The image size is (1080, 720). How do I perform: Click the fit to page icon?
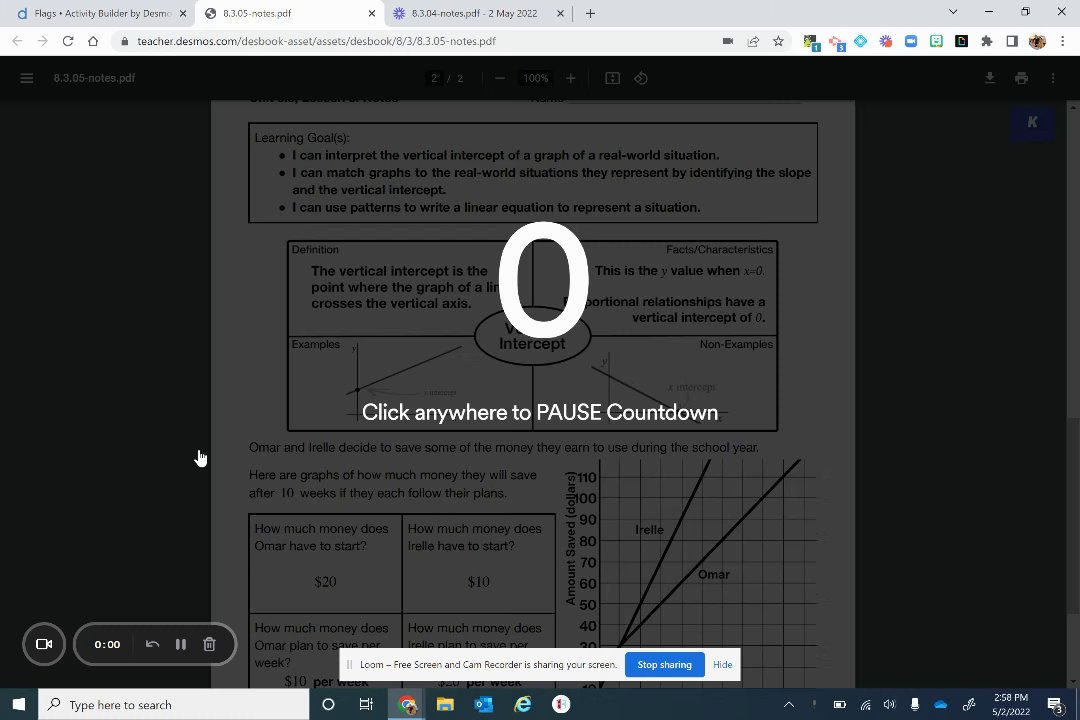coord(612,78)
